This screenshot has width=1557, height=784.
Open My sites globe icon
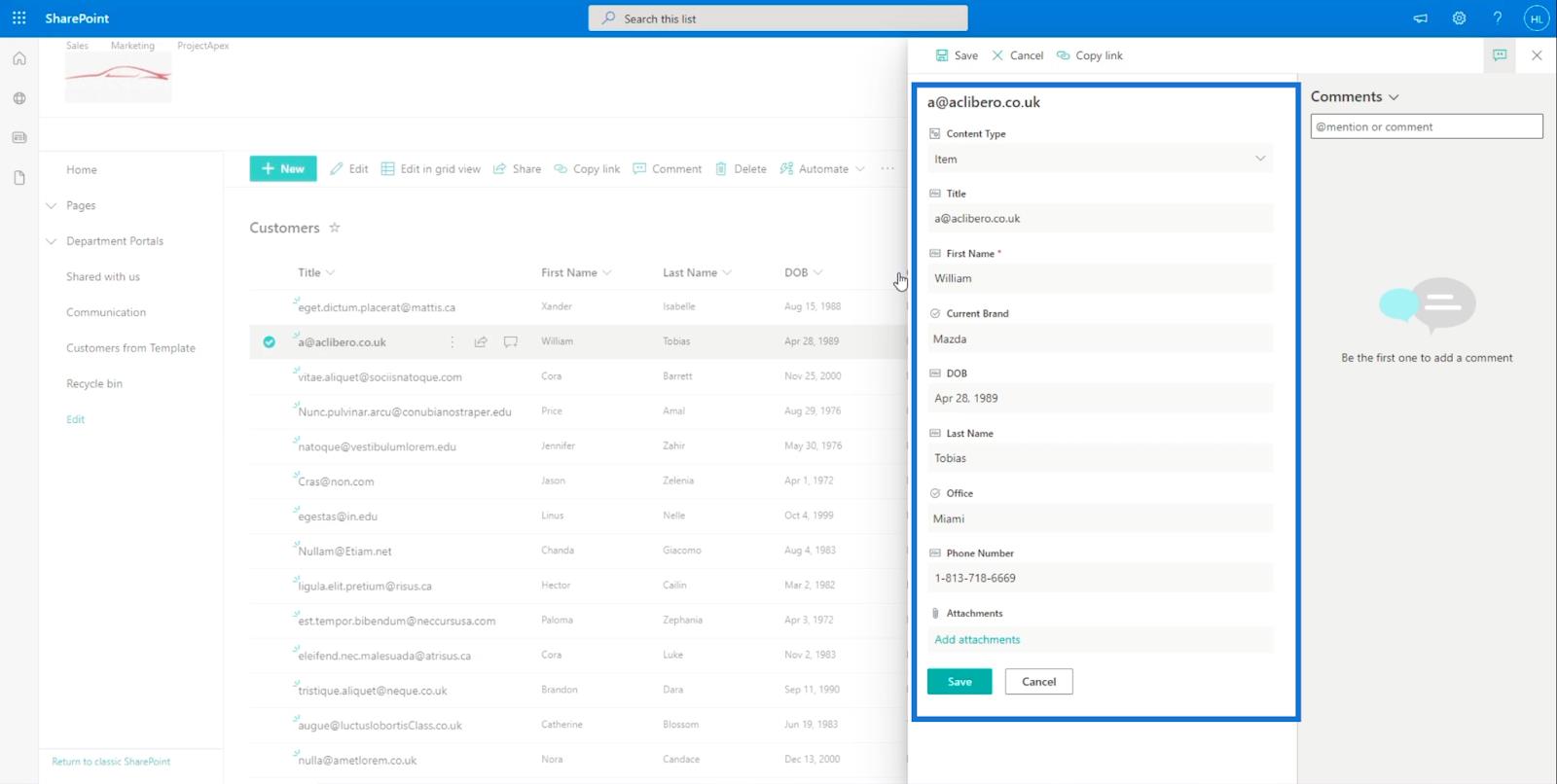click(19, 98)
